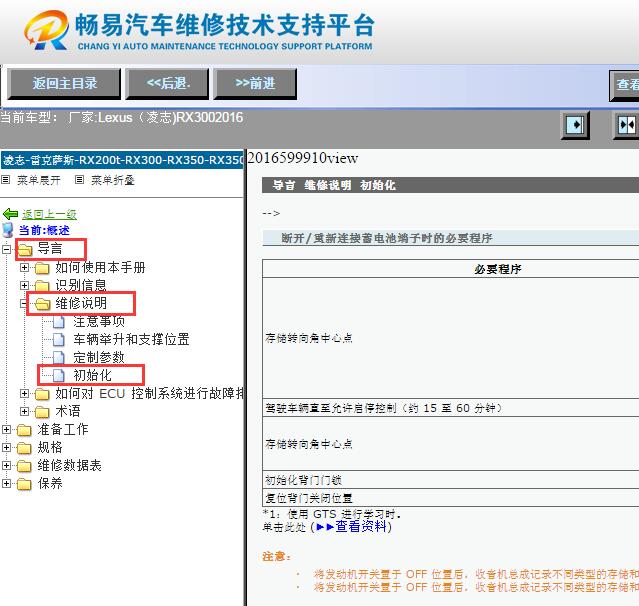Select the 保养 tree label
The width and height of the screenshot is (639, 606).
click(50, 483)
